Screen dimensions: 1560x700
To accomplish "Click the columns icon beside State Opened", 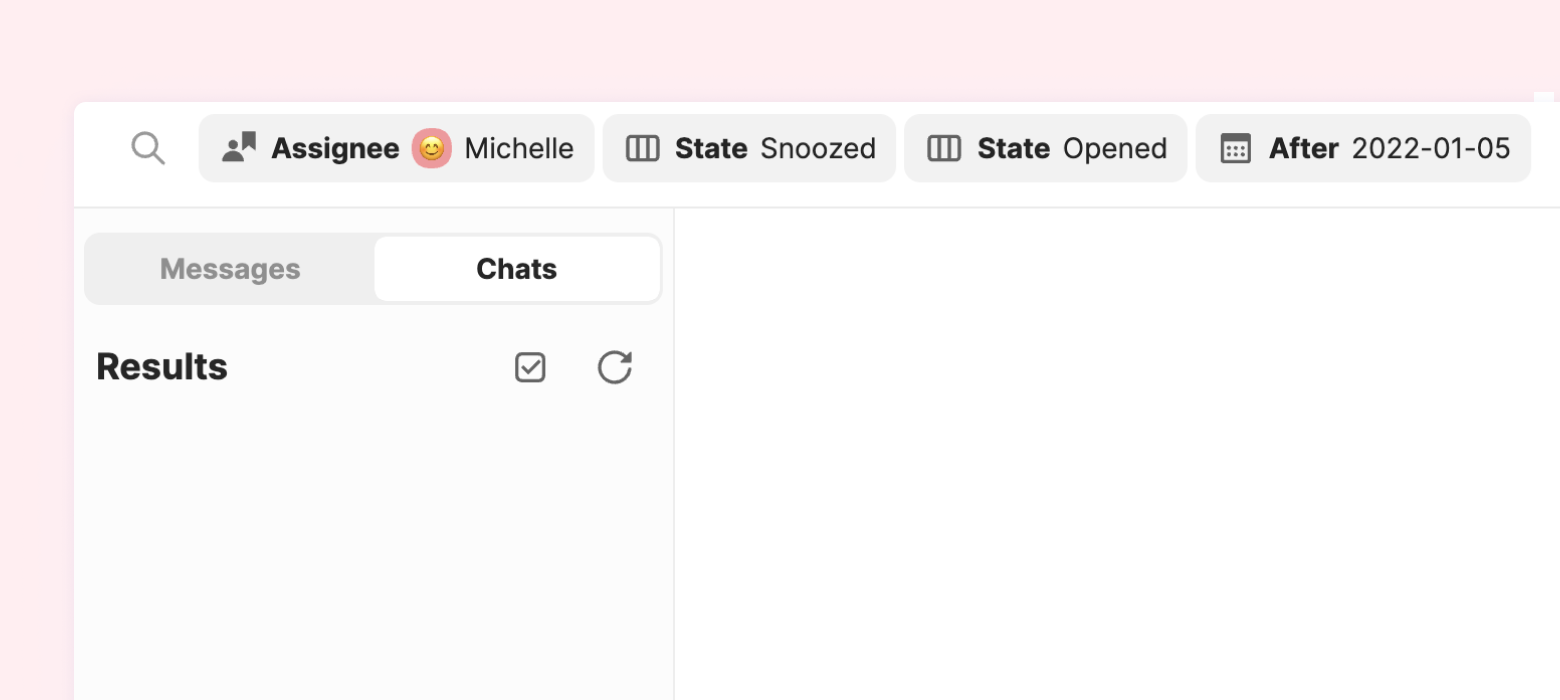I will [944, 148].
